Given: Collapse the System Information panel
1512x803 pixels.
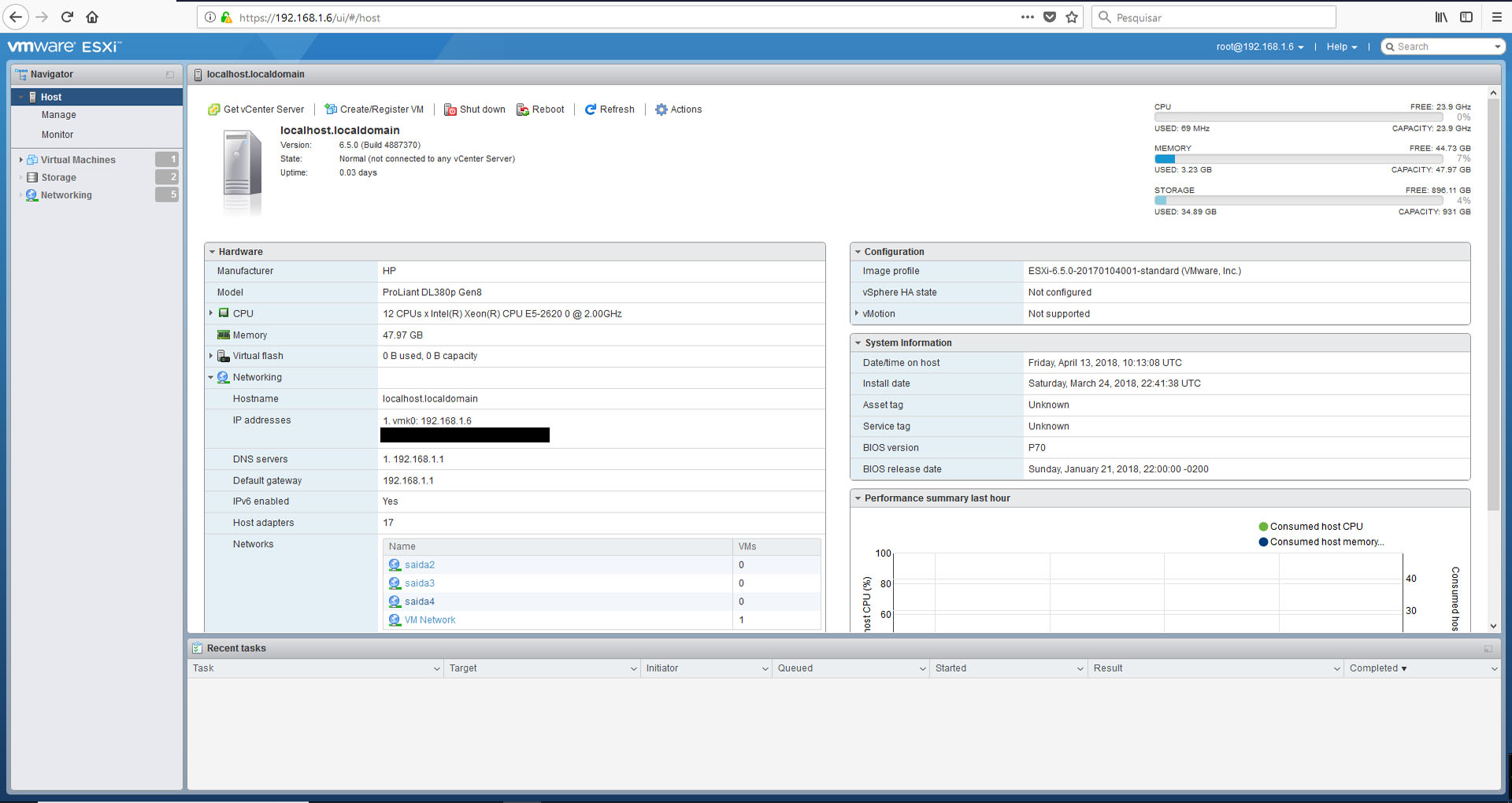Looking at the screenshot, I should tap(858, 343).
